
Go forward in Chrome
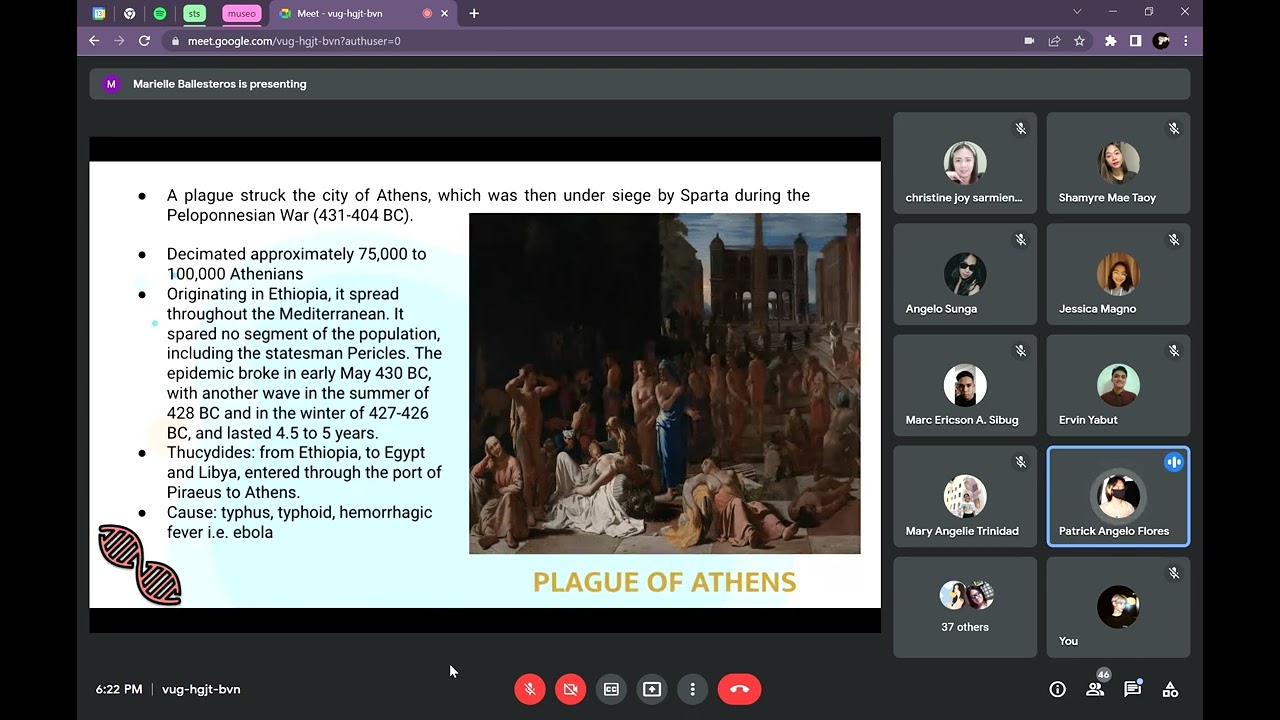119,41
